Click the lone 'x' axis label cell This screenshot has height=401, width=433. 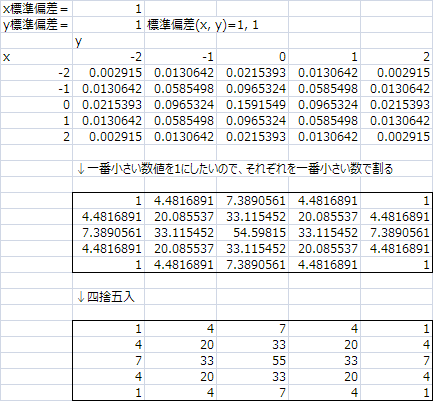(x=36, y=57)
